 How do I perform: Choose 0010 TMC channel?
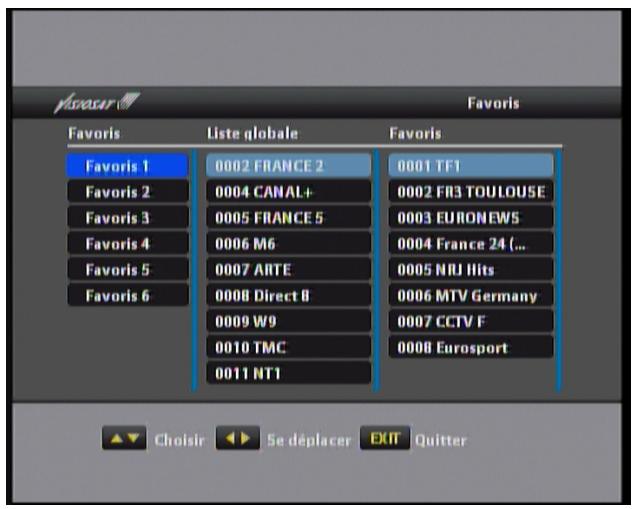coord(289,347)
